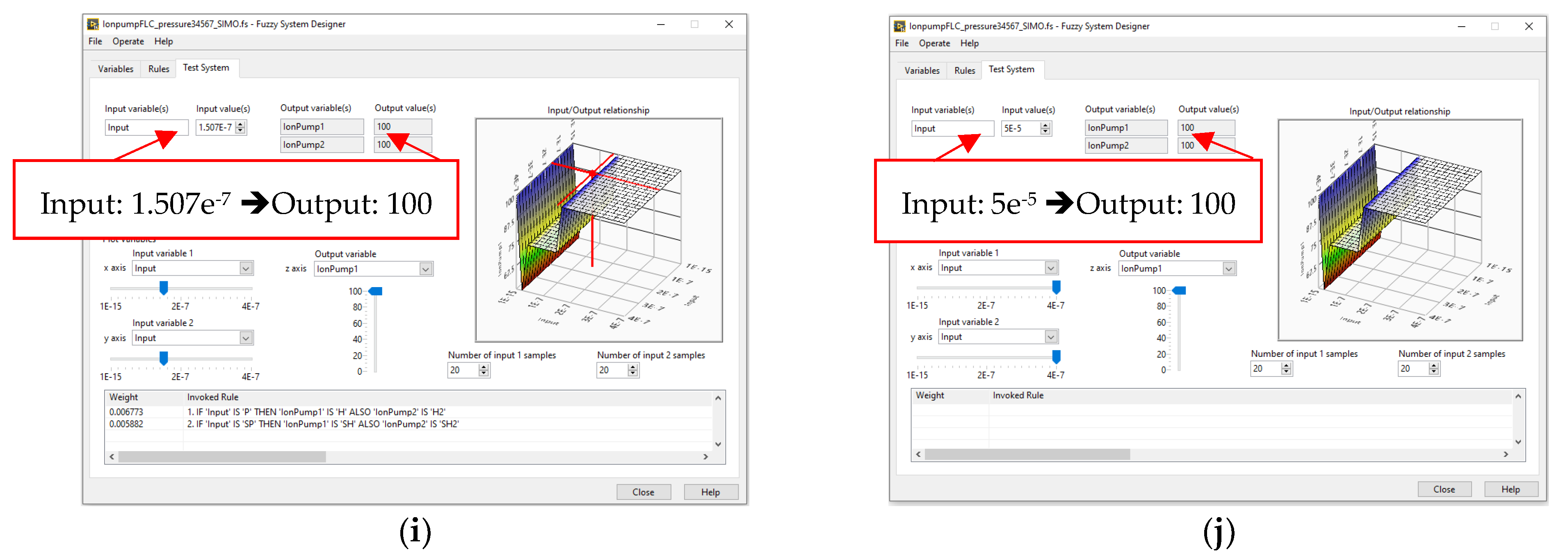Viewport: 1568px width, 559px height.
Task: Expand the z axis IonPump1 dropdown in the left window
Action: point(425,269)
